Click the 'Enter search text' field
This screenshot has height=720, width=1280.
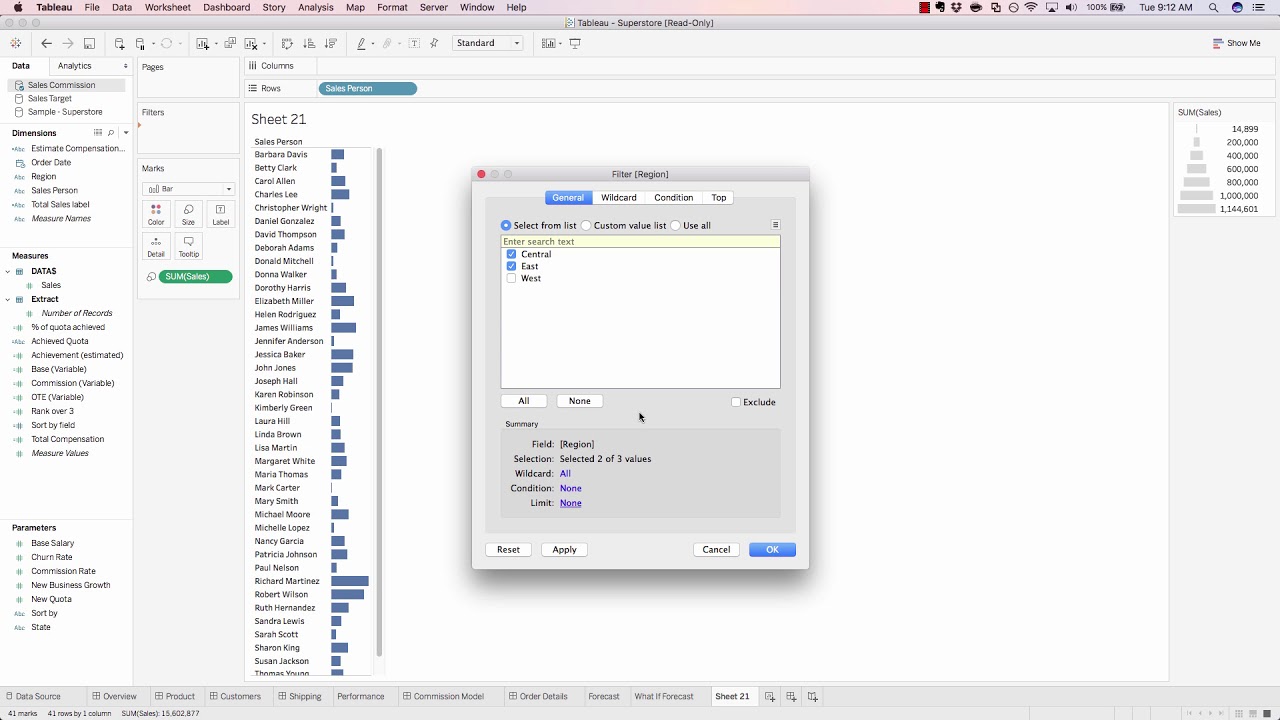[640, 241]
